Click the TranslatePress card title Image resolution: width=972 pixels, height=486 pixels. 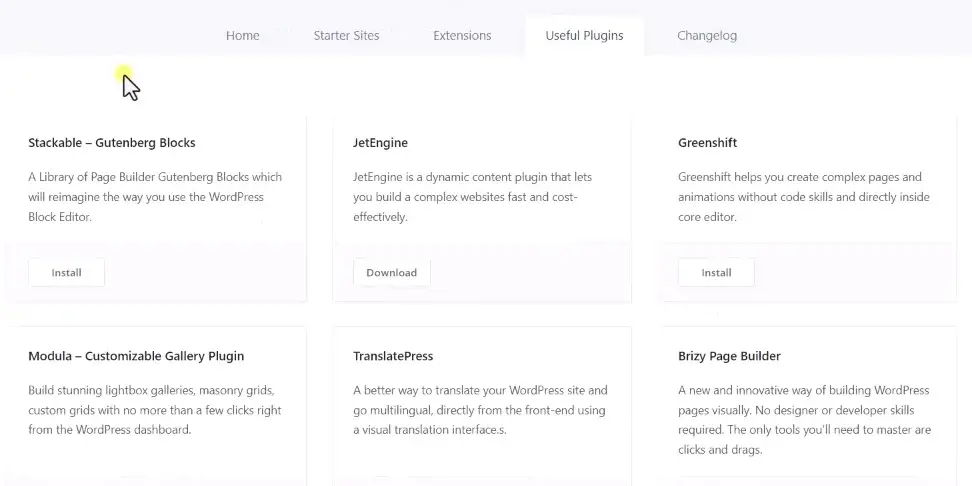[x=393, y=356]
